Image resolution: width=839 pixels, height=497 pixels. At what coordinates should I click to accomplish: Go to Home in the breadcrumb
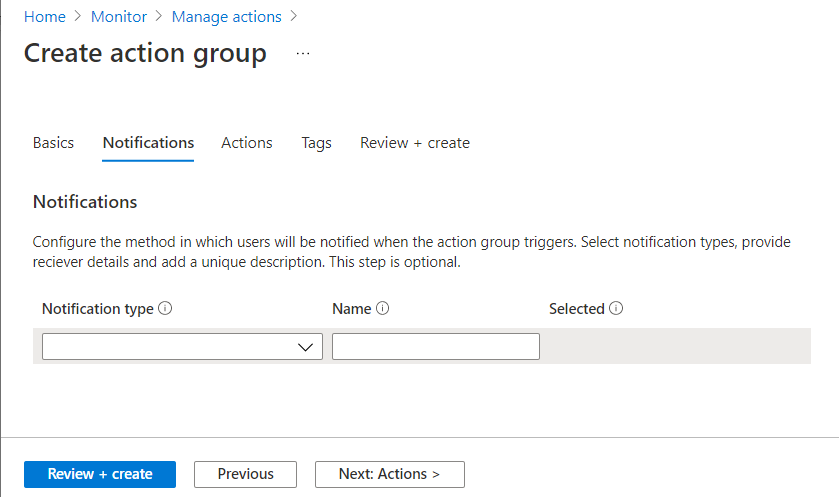[45, 17]
